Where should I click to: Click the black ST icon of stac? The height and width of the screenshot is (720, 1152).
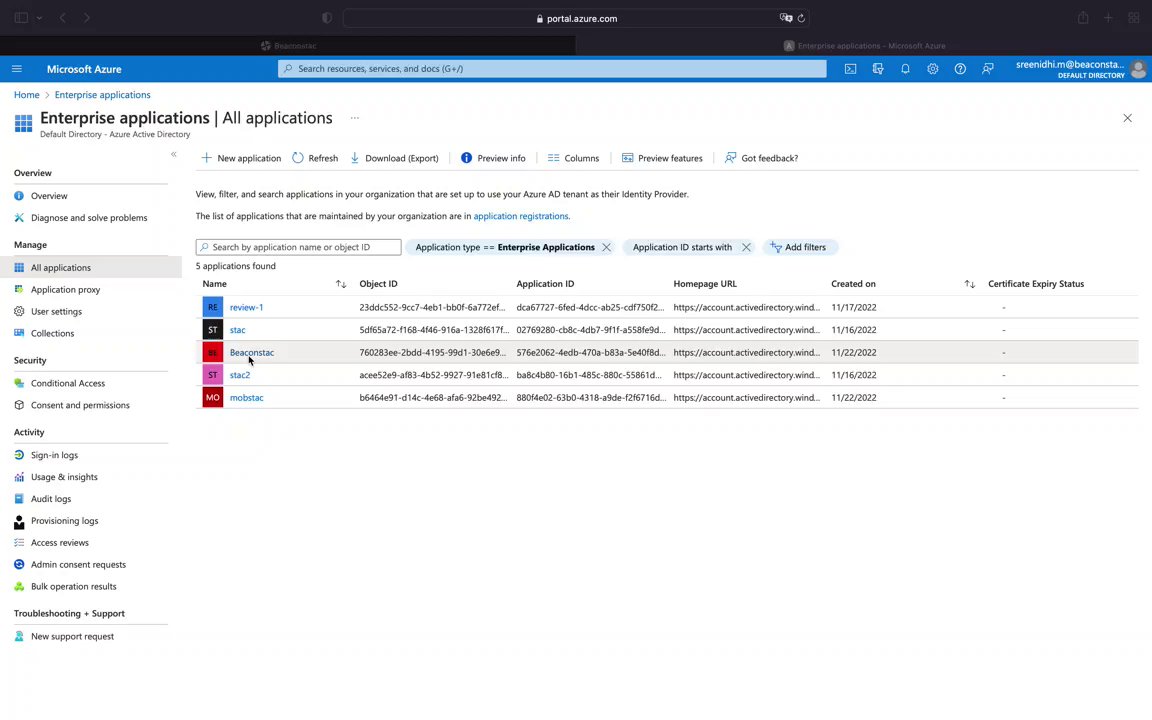pos(212,330)
